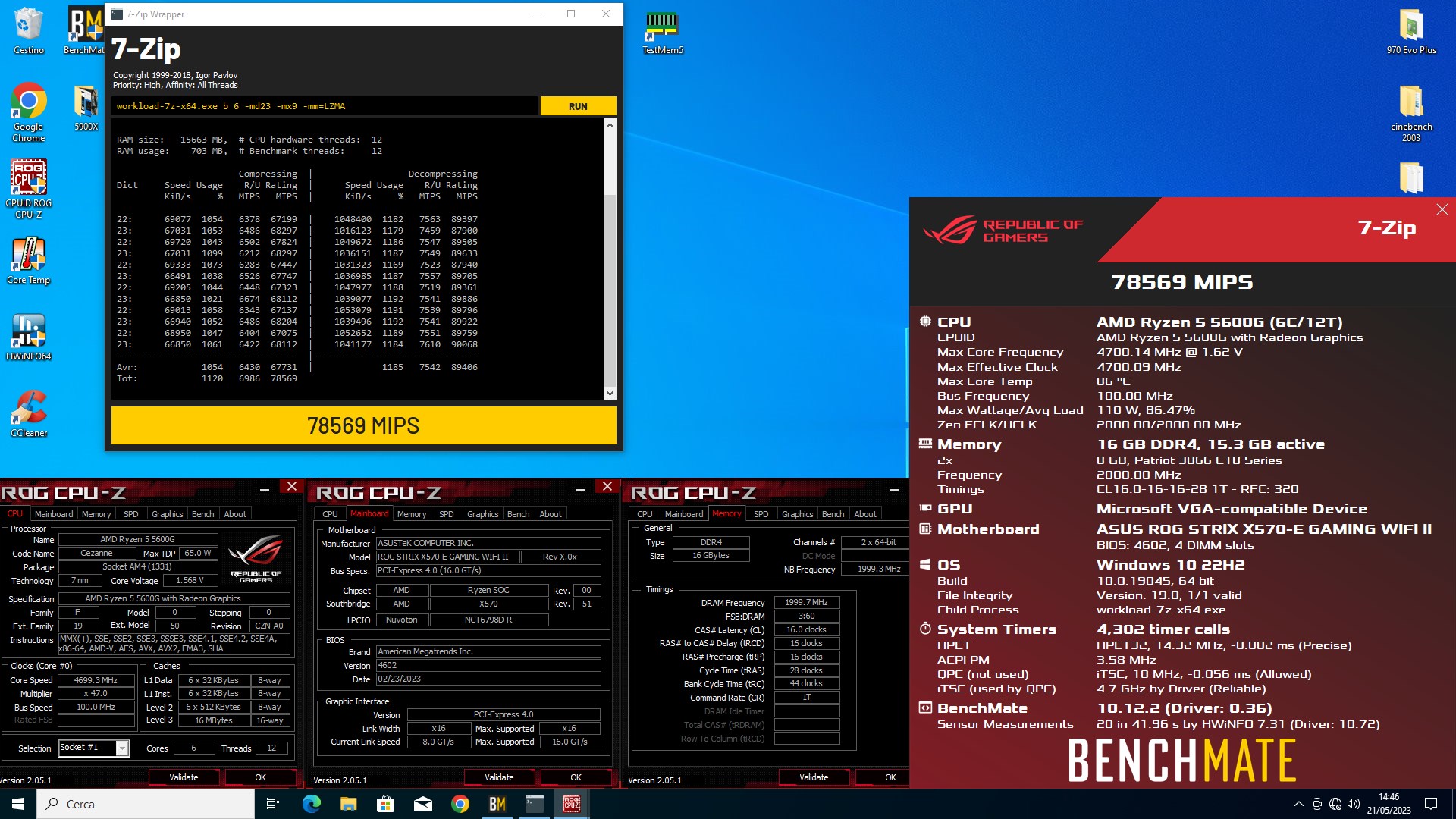Viewport: 1456px width, 819px height.
Task: Open Mail app from taskbar
Action: point(422,804)
